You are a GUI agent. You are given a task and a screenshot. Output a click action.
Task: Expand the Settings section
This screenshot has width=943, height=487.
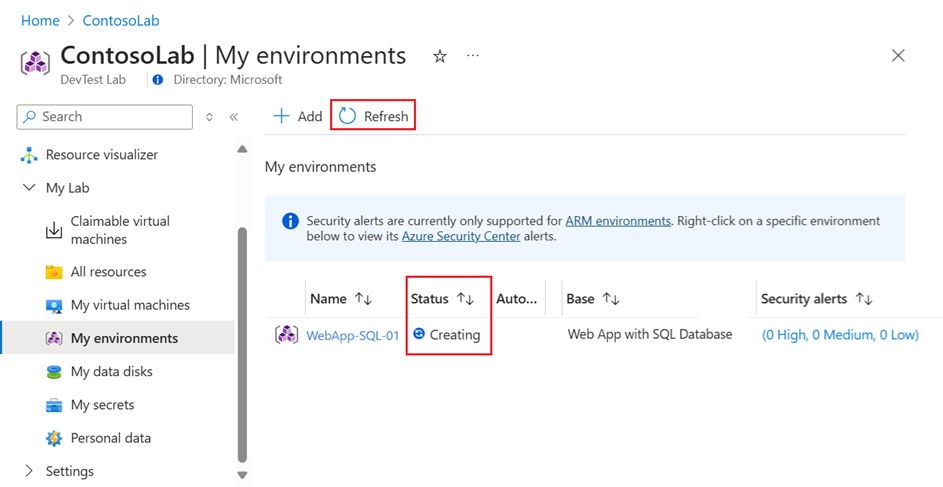click(29, 471)
